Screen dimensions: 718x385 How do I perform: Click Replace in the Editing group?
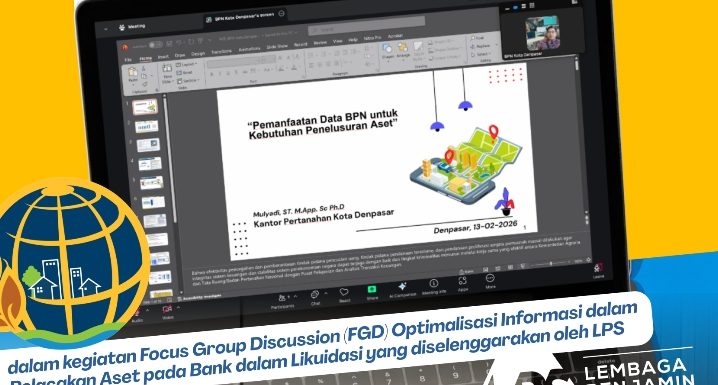480,46
